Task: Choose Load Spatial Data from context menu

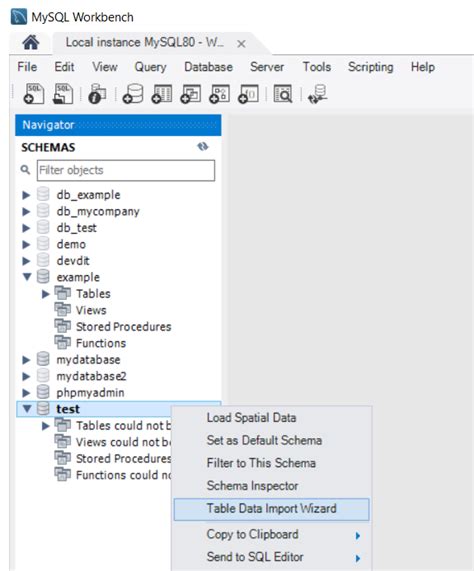Action: pos(272,418)
